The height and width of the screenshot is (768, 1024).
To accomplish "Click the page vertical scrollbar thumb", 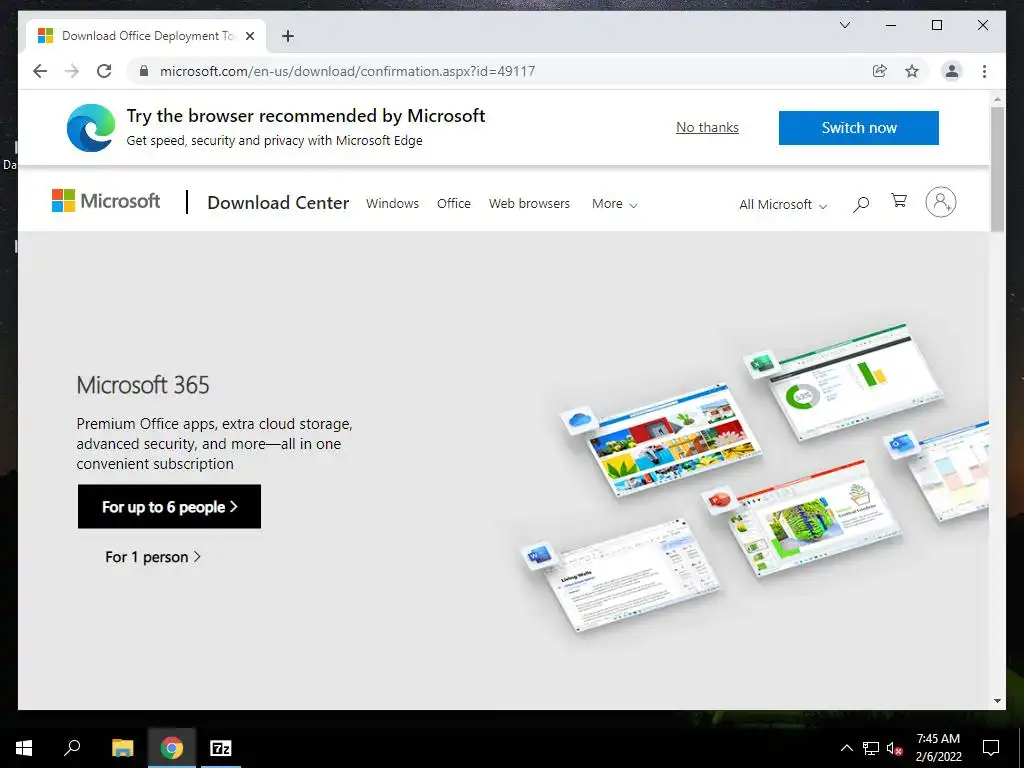I will pos(997,168).
